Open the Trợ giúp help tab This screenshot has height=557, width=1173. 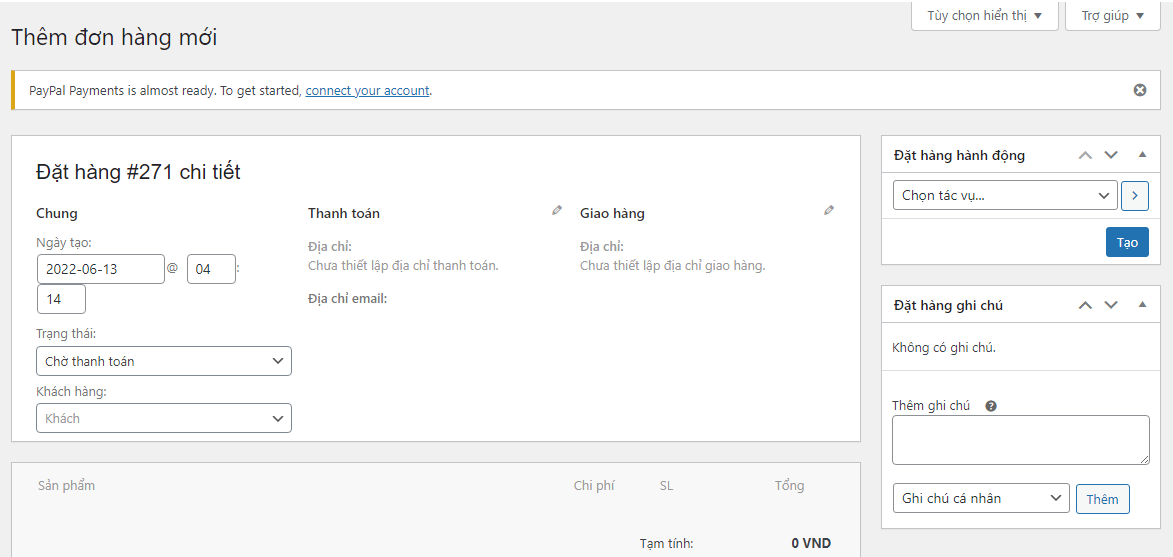tap(1112, 16)
